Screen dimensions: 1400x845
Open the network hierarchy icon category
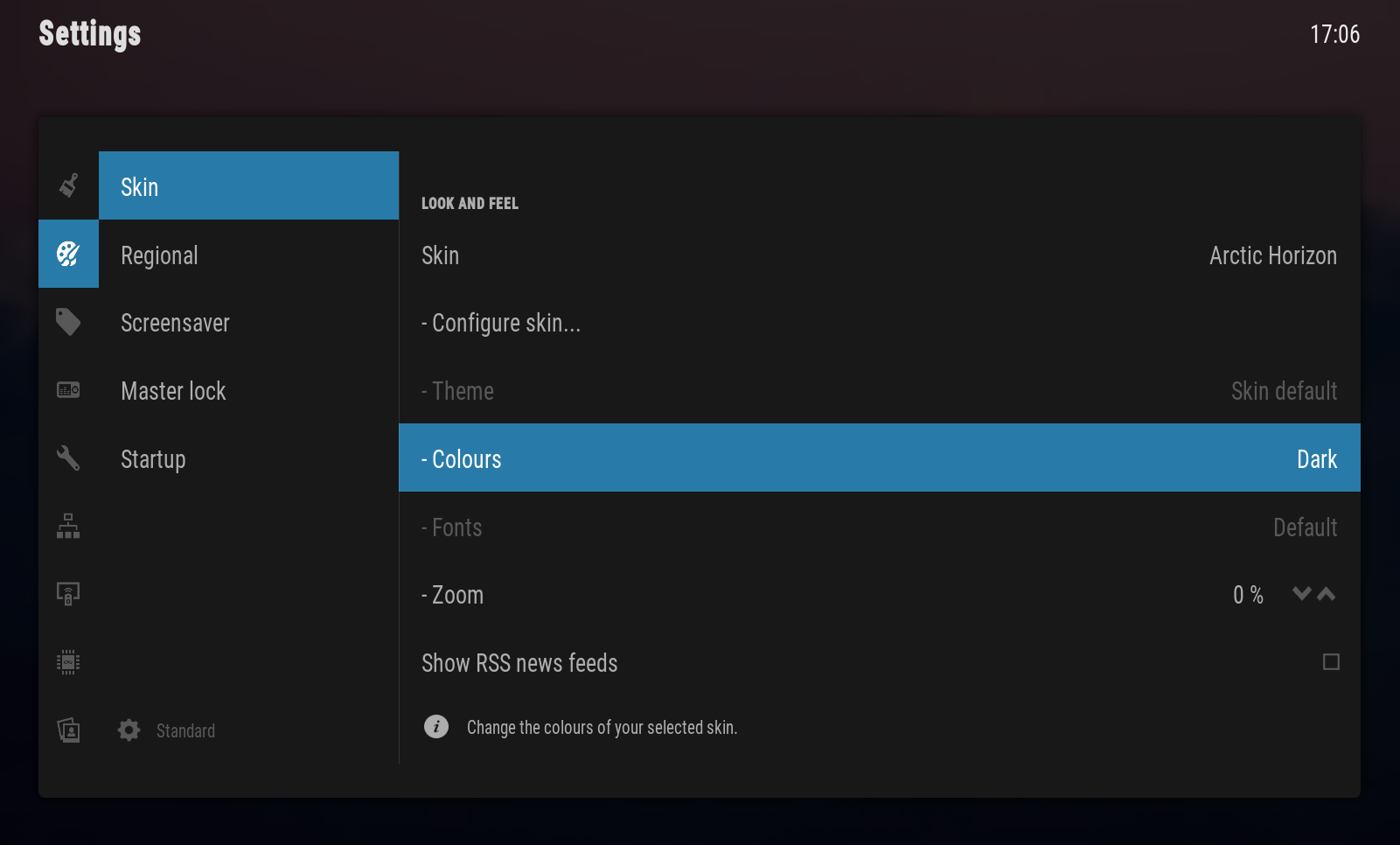tap(68, 526)
